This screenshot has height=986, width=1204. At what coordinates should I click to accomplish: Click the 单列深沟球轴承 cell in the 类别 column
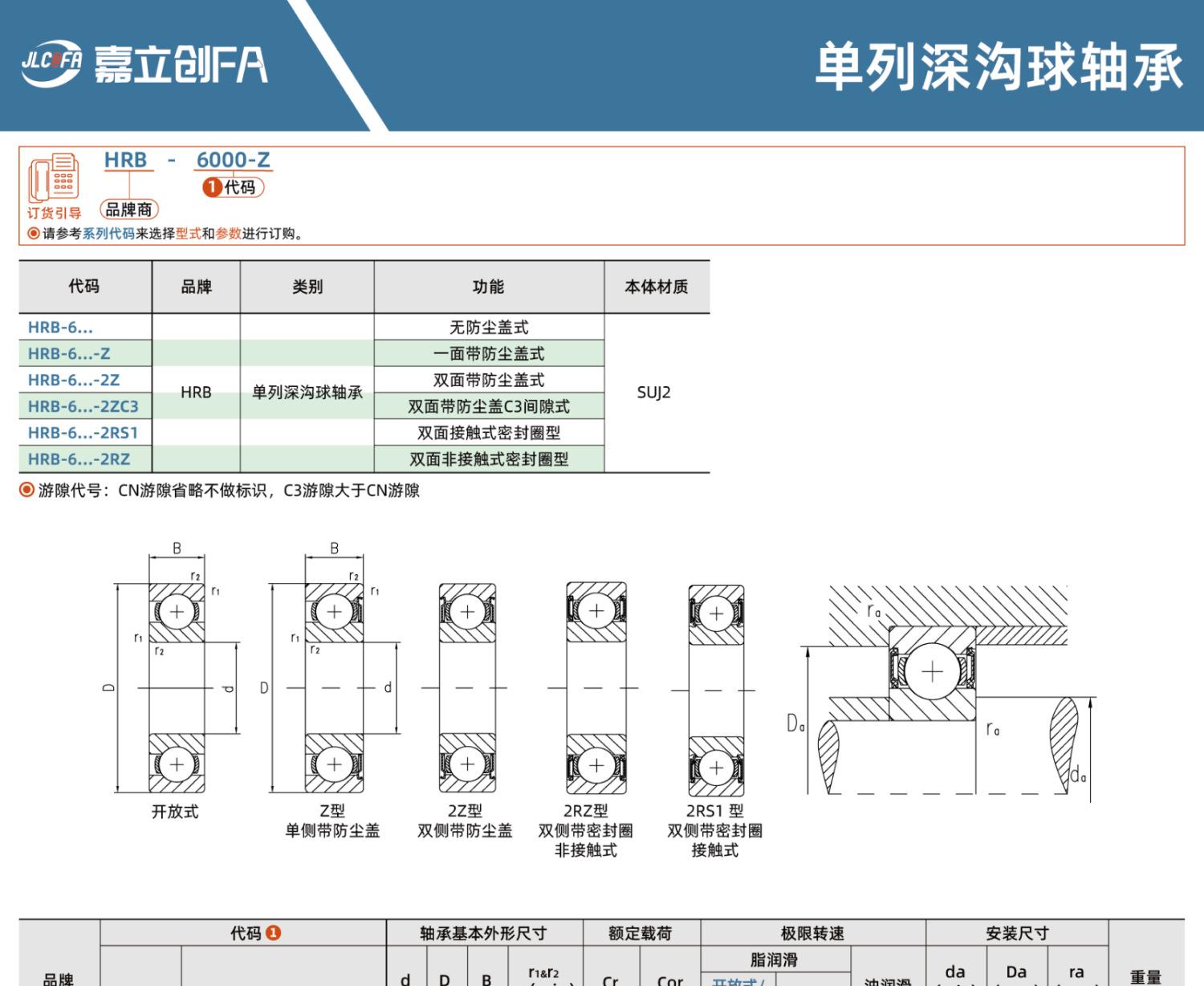point(307,393)
